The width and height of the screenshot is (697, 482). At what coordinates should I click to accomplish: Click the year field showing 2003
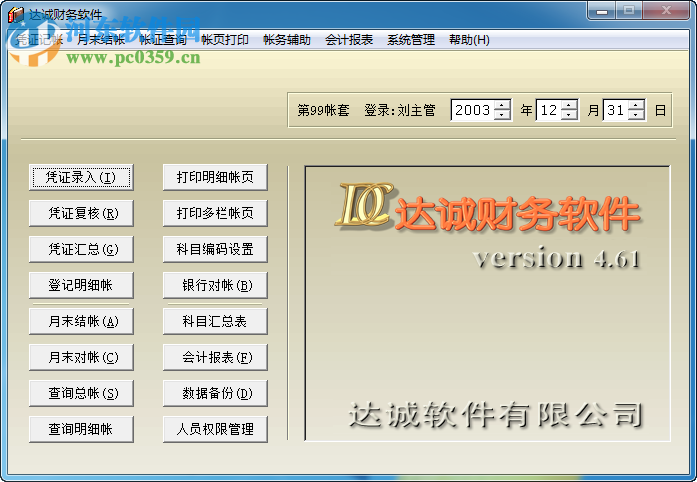pos(472,110)
